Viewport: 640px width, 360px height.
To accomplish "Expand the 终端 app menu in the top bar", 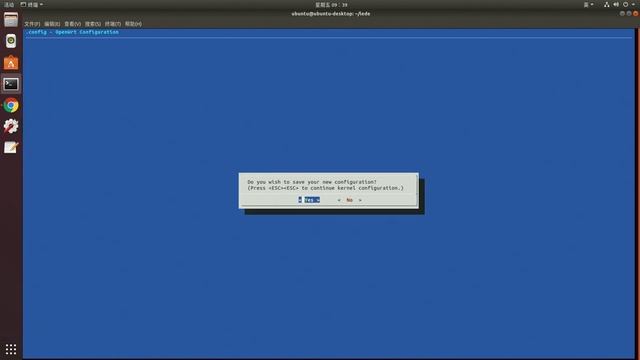I will pyautogui.click(x=32, y=4).
